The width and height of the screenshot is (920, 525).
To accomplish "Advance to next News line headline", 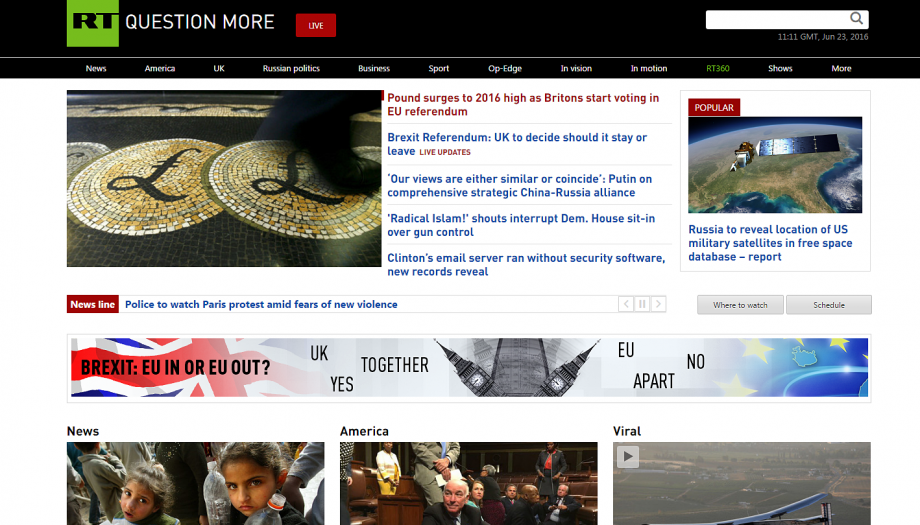I will (658, 304).
